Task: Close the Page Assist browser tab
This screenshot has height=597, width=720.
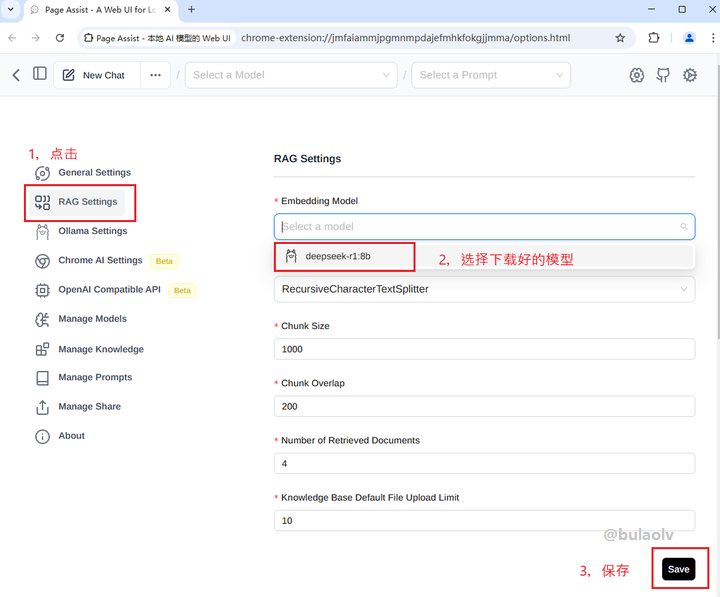Action: point(168,9)
